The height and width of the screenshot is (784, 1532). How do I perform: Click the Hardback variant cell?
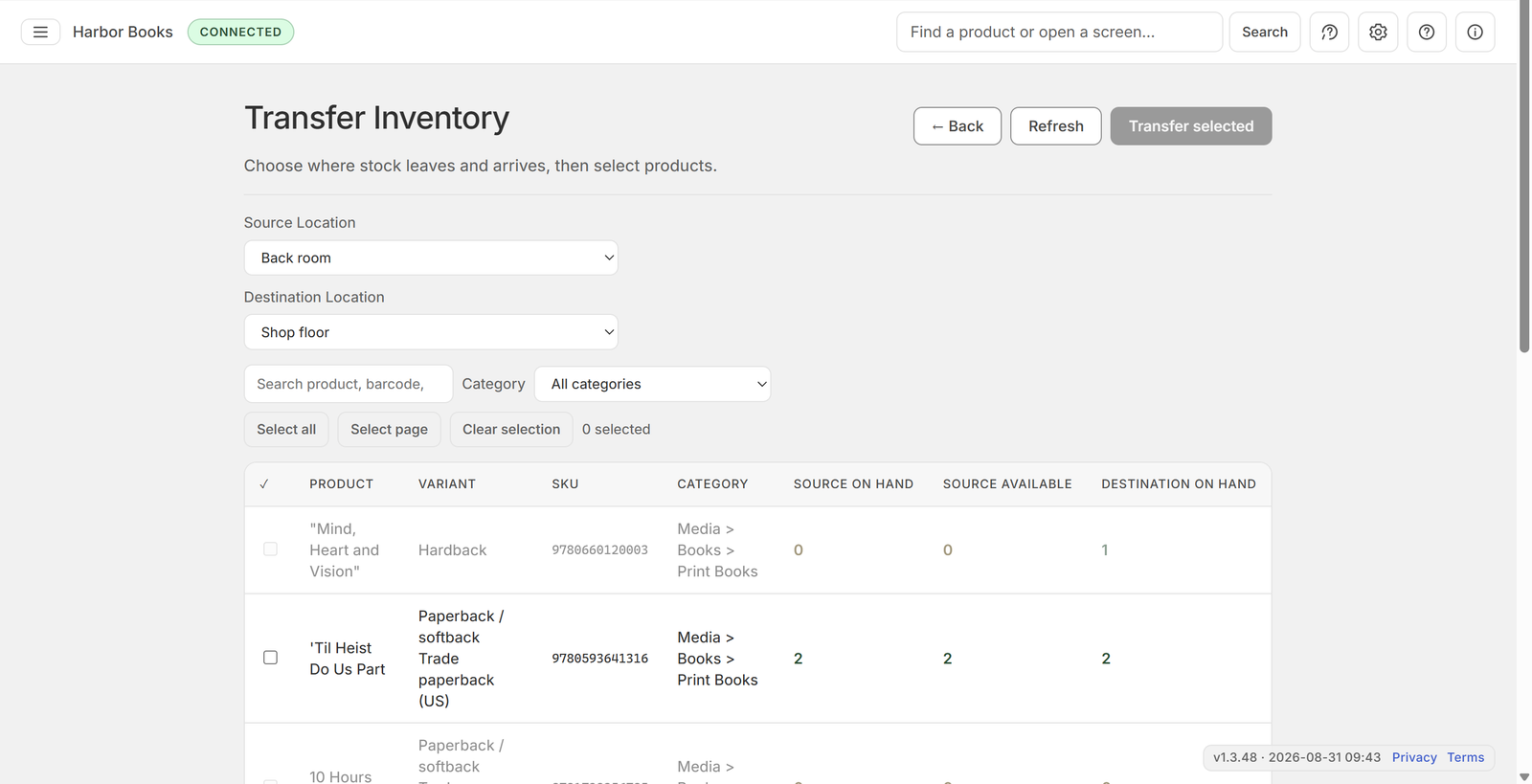click(x=452, y=550)
